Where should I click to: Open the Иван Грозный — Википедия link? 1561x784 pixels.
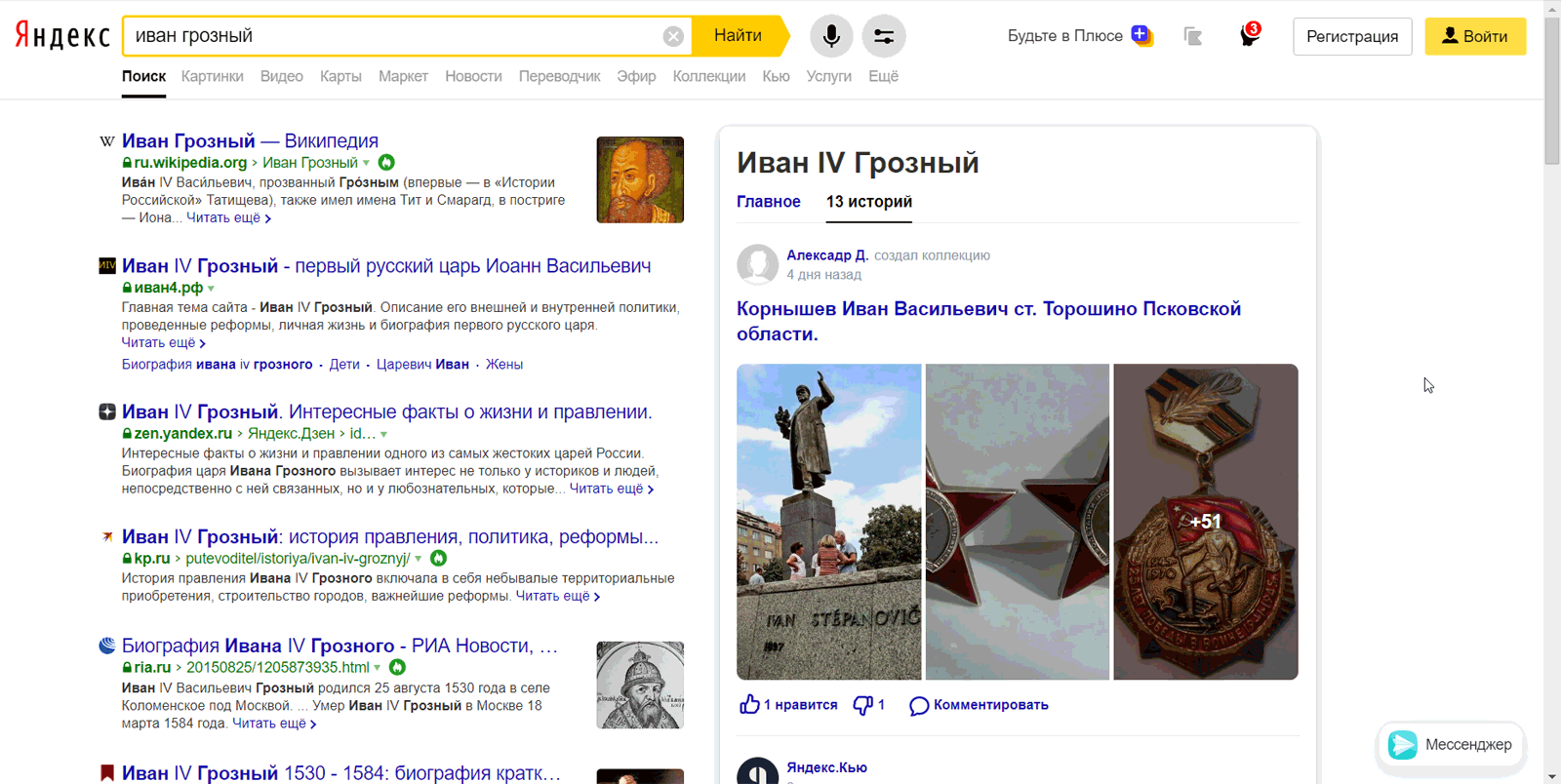pos(250,141)
